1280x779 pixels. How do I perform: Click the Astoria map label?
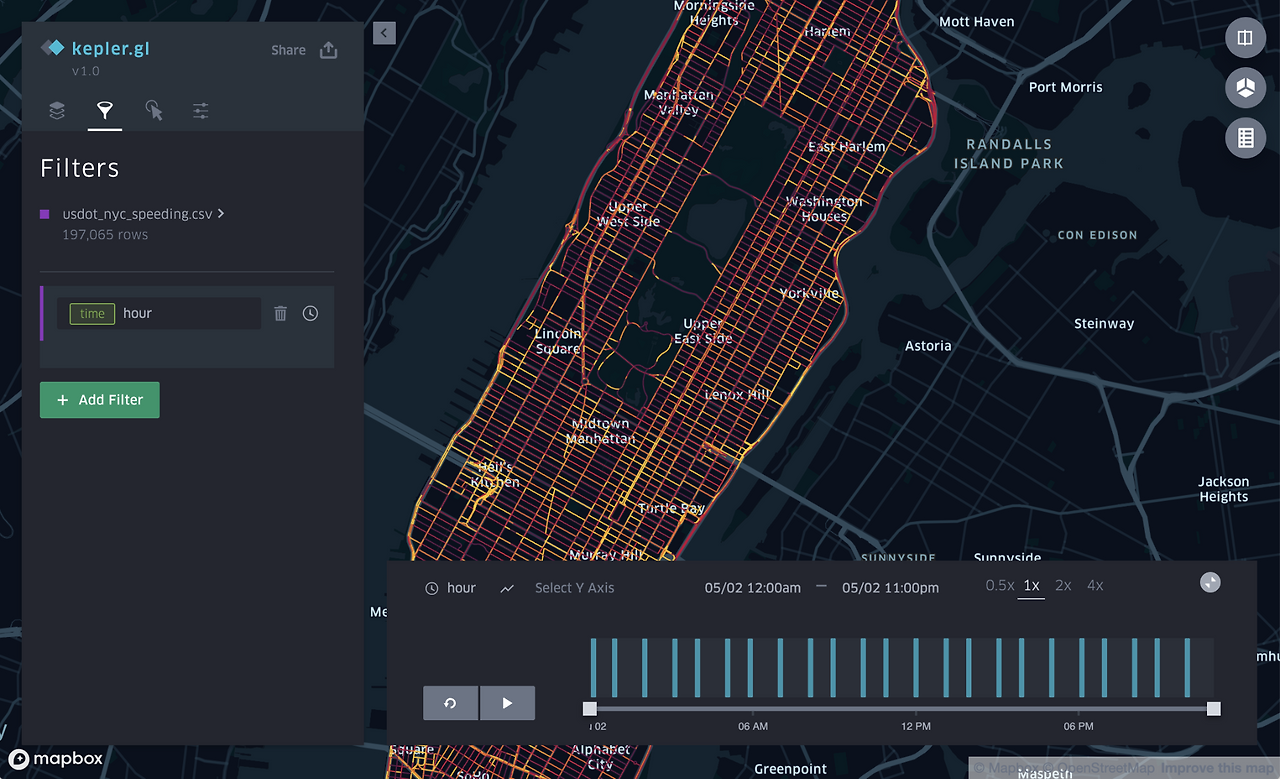pos(928,346)
